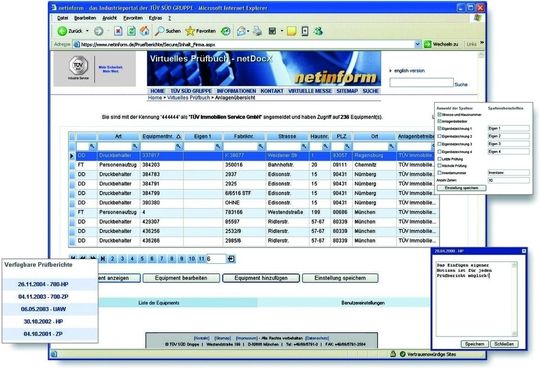Click the Equipment bearbeiten button
540x370 pixels.
point(181,278)
